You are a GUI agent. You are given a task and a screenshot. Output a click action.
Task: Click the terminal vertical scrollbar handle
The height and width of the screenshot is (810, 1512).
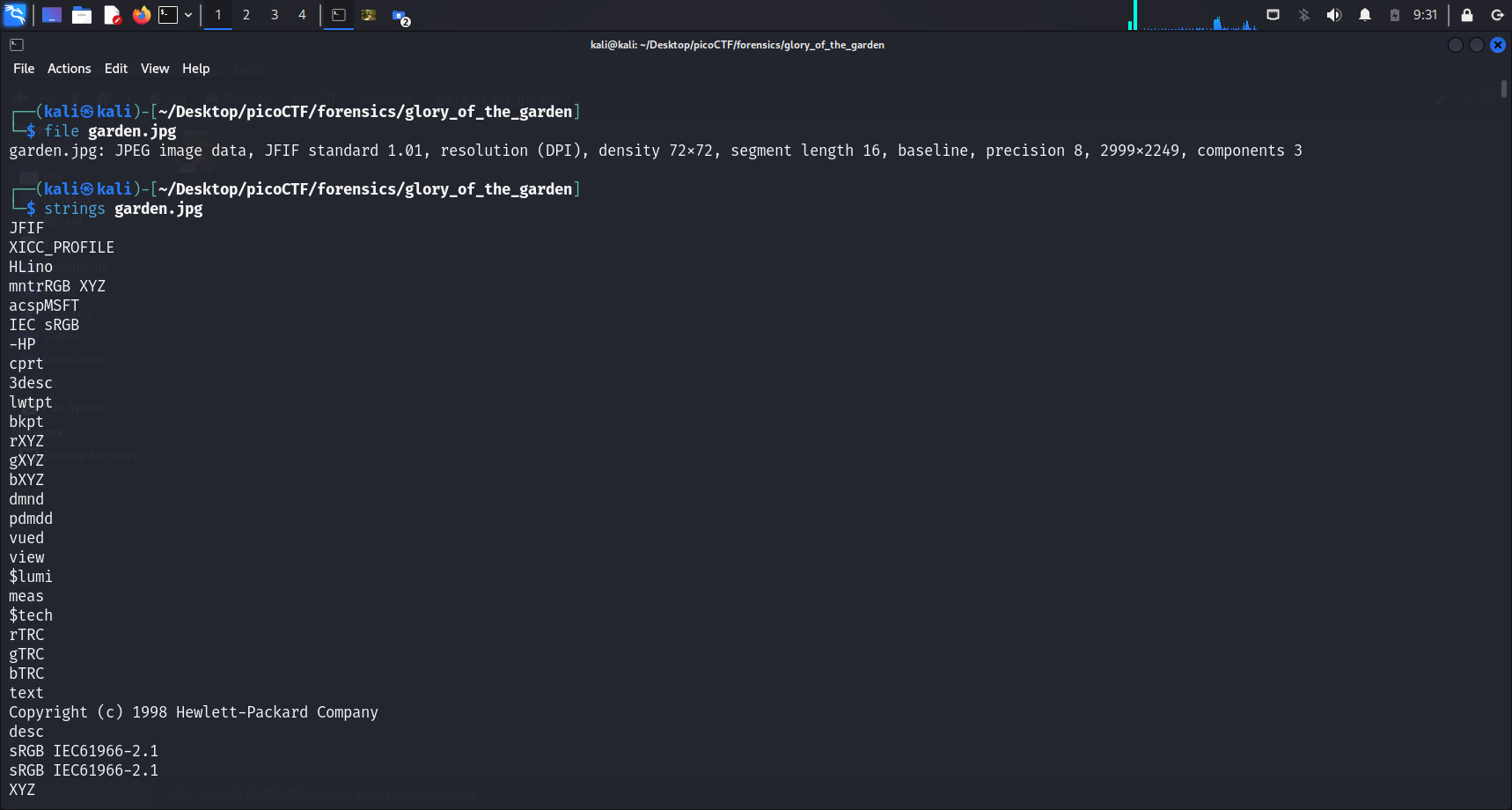pos(1504,89)
